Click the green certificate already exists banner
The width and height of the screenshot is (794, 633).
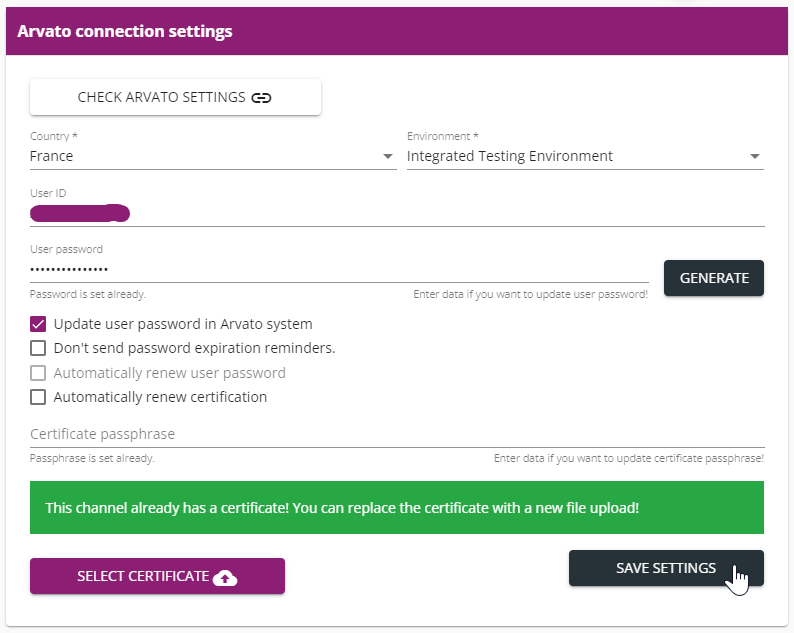[x=397, y=507]
